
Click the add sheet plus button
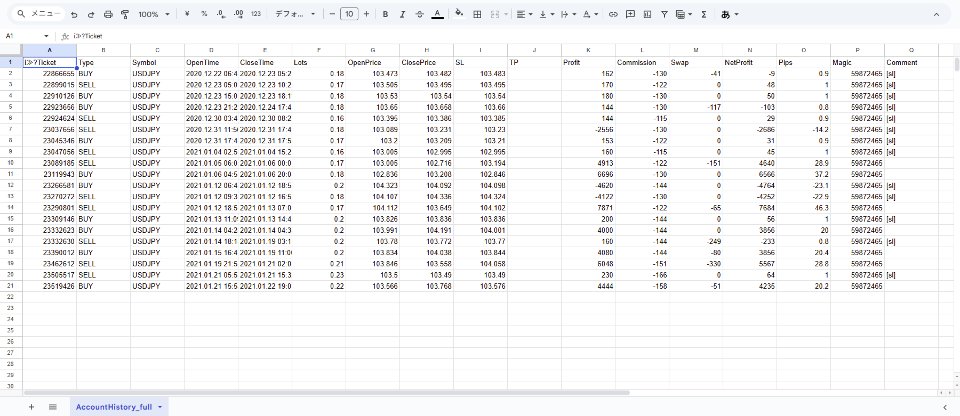pos(31,407)
